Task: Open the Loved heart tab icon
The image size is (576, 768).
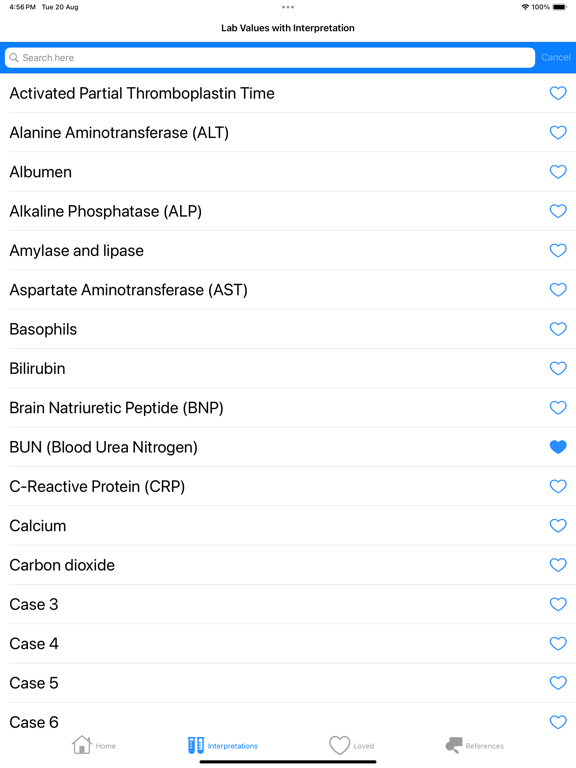Action: 339,745
